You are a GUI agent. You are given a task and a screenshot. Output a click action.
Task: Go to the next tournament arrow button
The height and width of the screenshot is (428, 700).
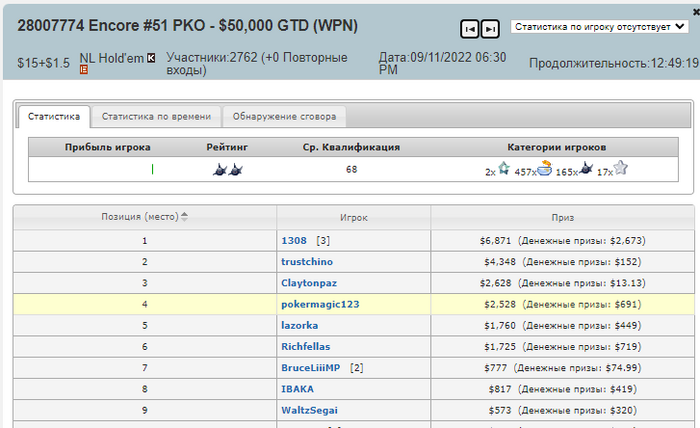point(490,29)
